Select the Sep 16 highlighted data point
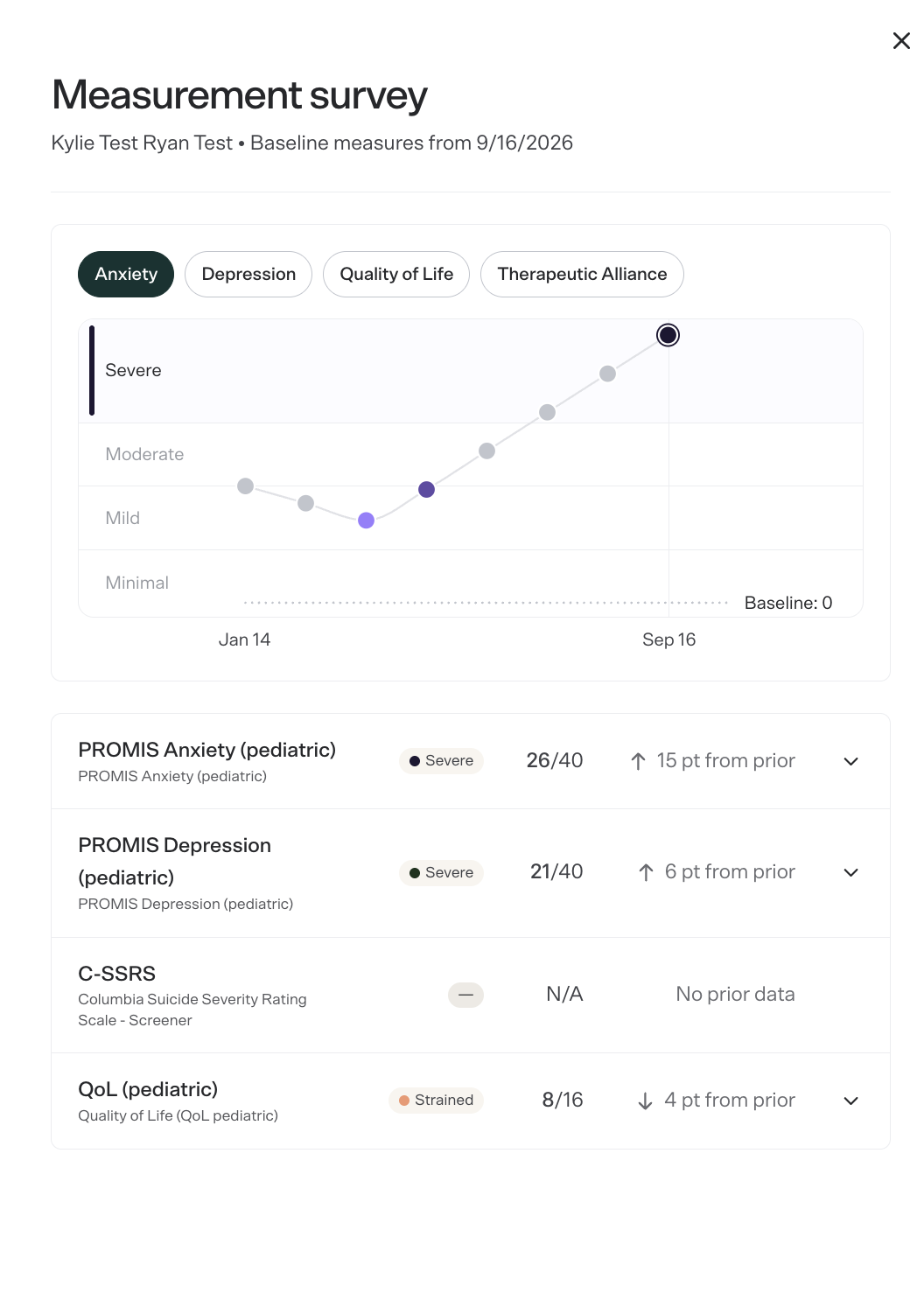Viewport: 924px width, 1314px height. click(x=668, y=335)
